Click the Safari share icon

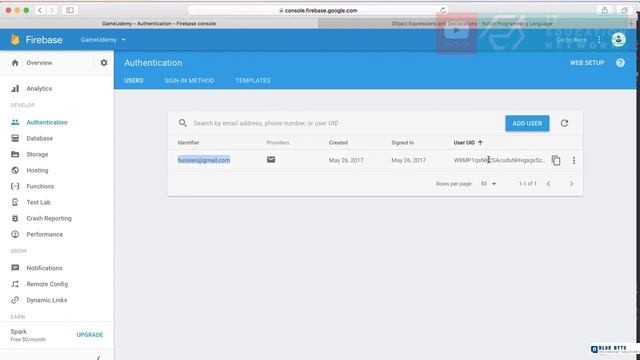pos(605,10)
